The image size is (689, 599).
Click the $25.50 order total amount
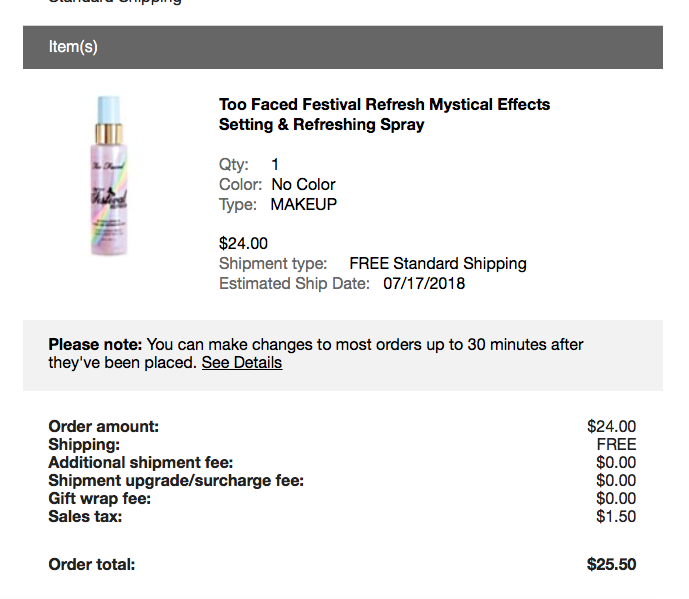[611, 565]
